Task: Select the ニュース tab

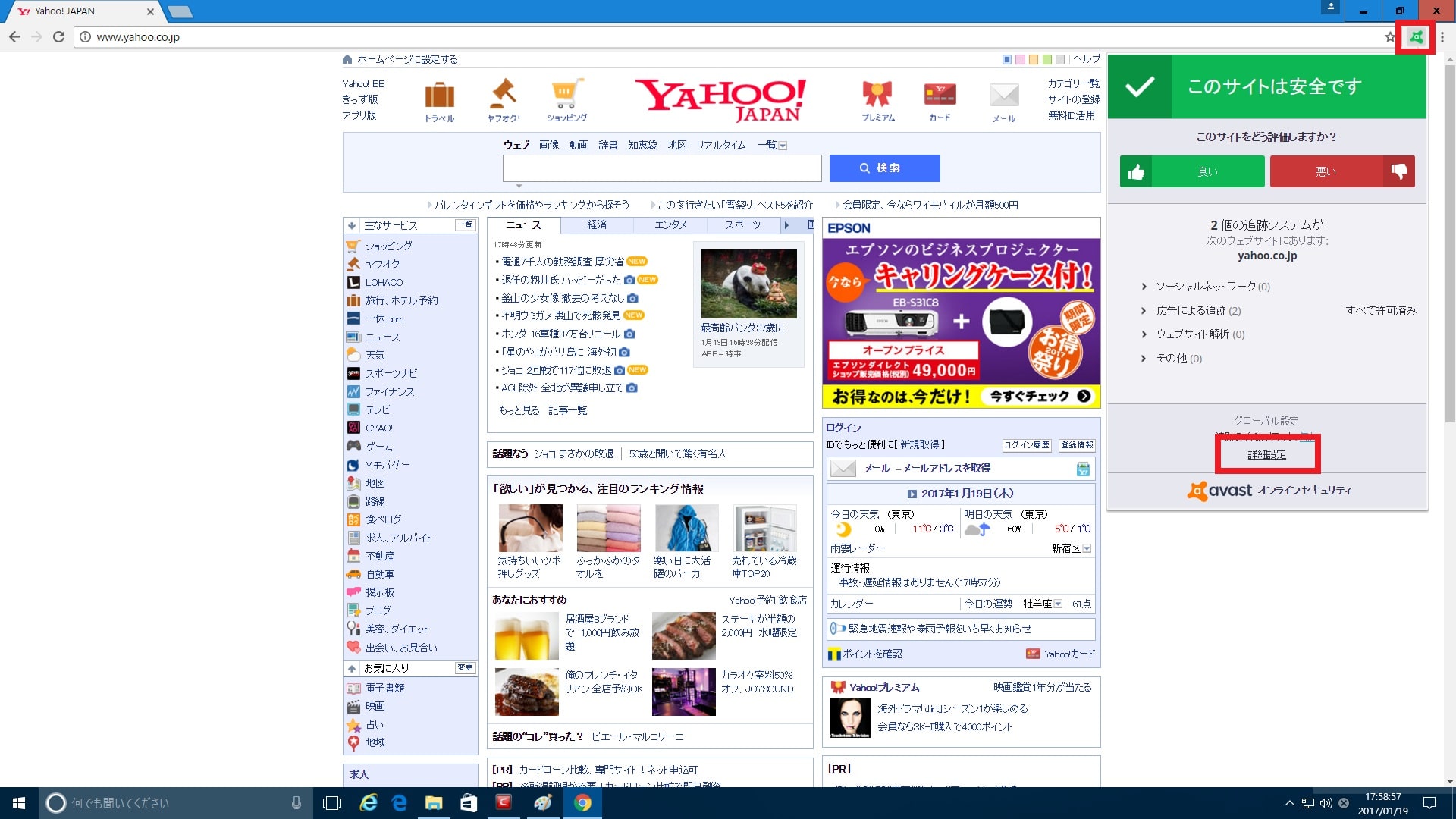Action: pyautogui.click(x=524, y=225)
